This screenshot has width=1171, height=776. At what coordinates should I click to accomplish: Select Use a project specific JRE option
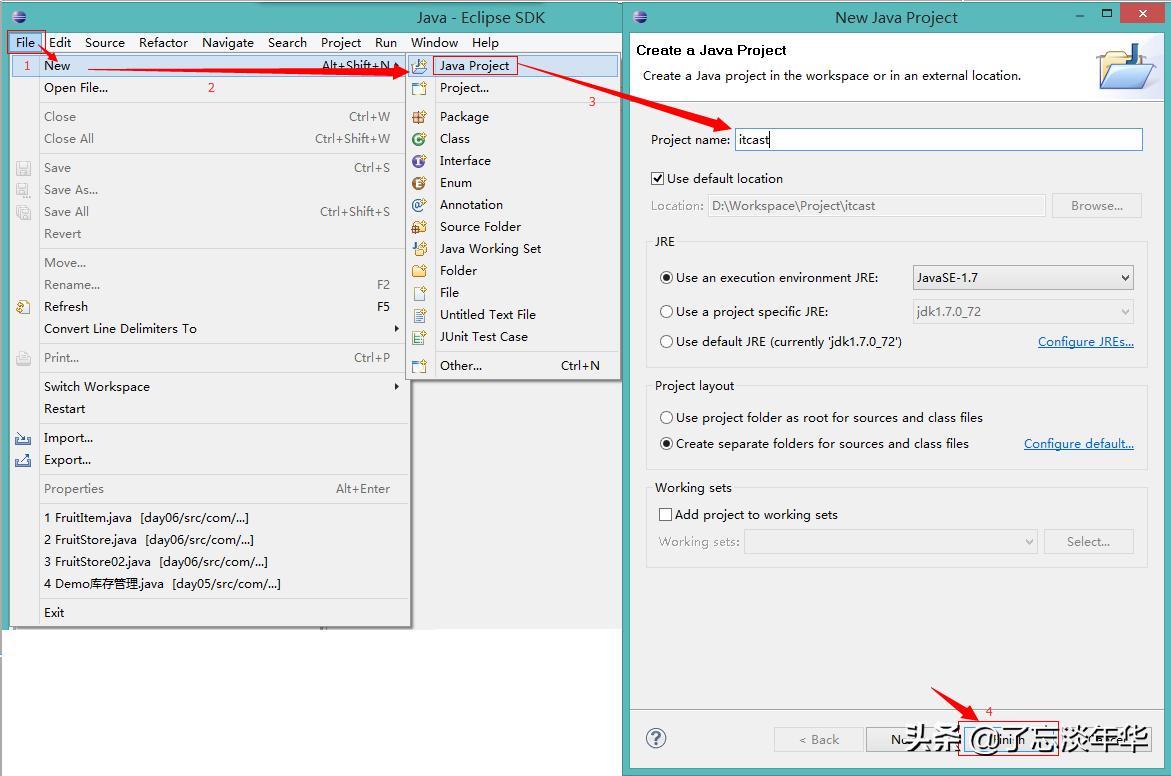(x=666, y=311)
